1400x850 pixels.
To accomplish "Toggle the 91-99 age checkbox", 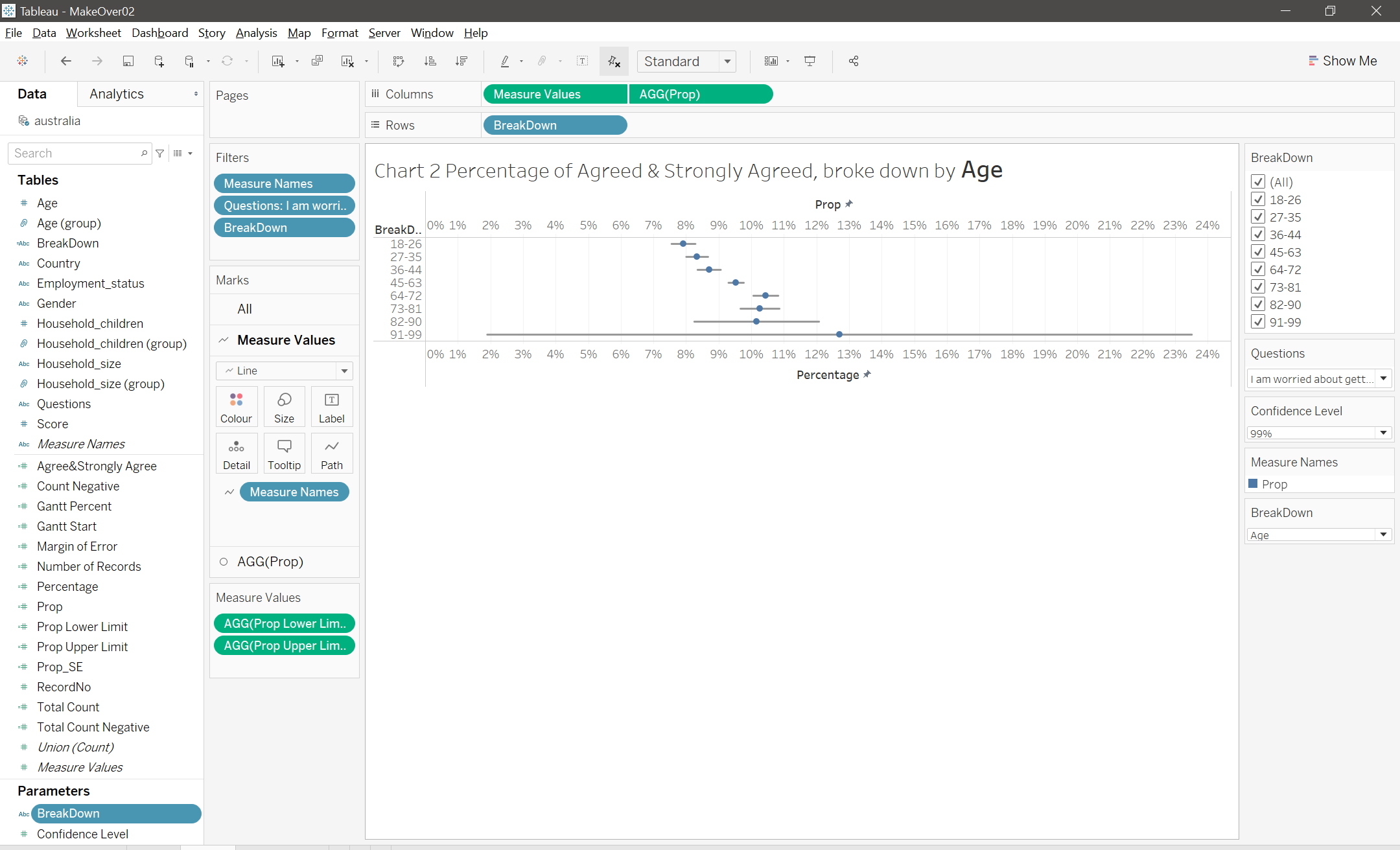I will 1258,322.
